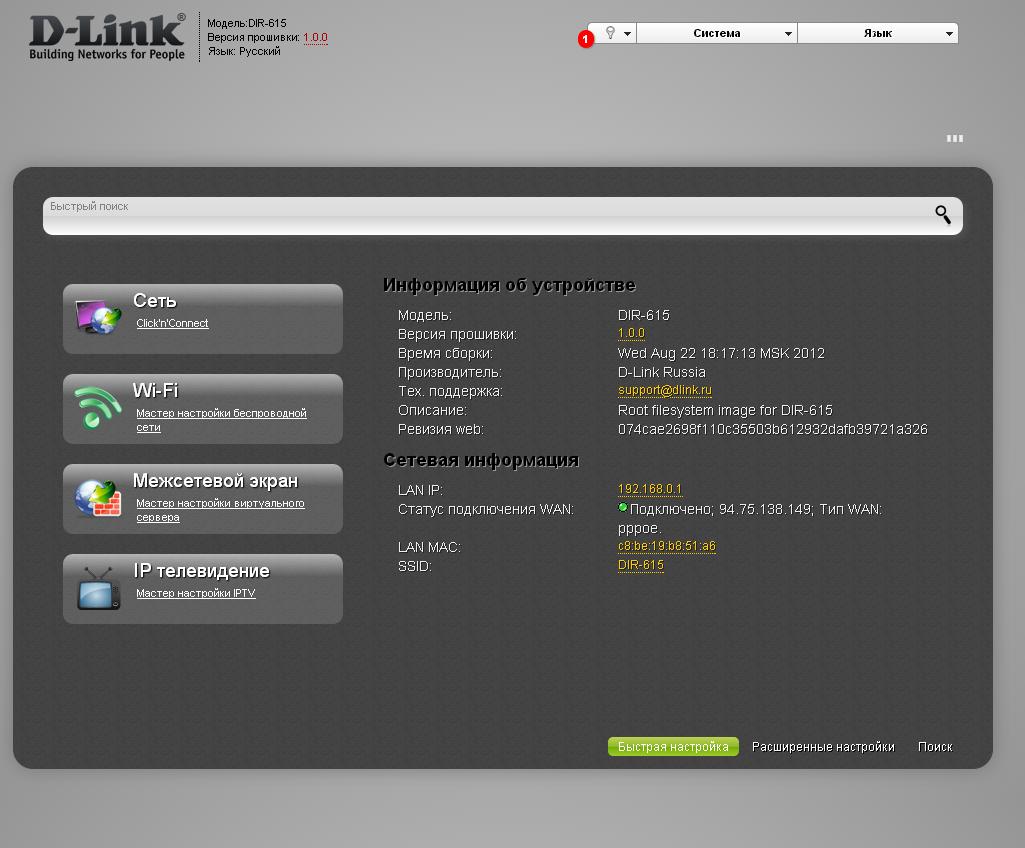Click LAN IP 192.168.0.1 link
Screen dimensions: 1025x848
(649, 489)
